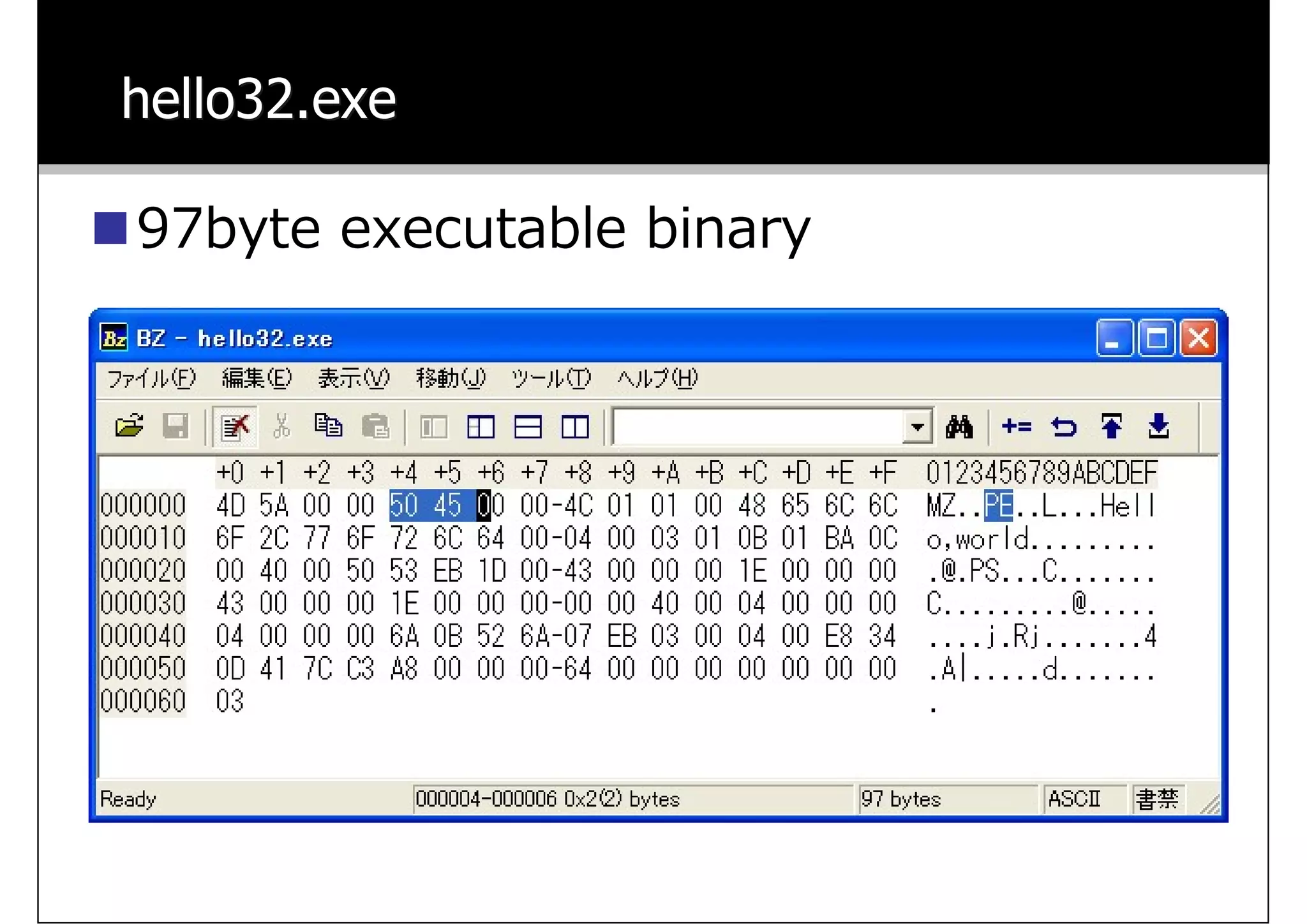Select the horizontal split view icon
This screenshot has width=1307, height=924.
click(x=528, y=426)
